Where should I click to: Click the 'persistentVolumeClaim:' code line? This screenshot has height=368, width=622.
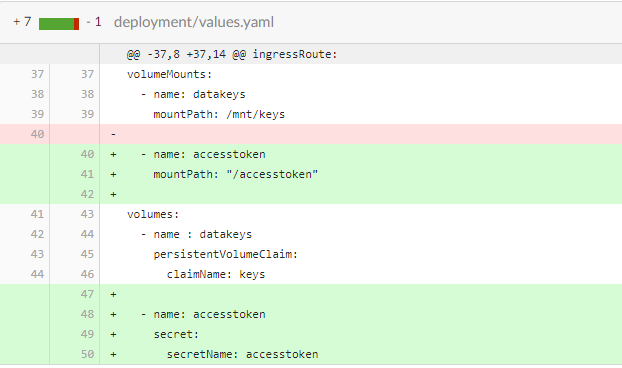(225, 254)
